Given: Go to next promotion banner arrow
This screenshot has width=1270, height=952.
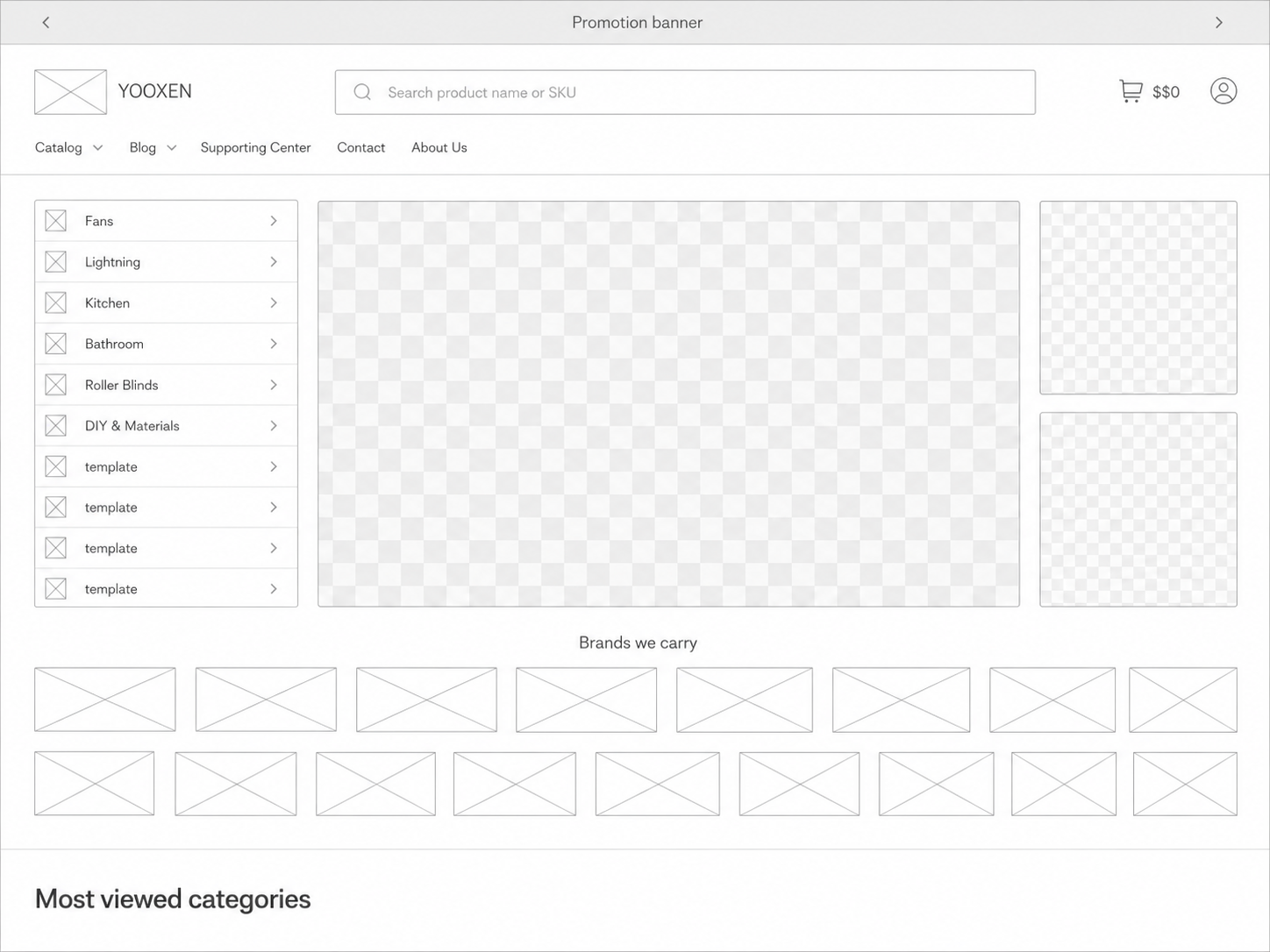Looking at the screenshot, I should (x=1219, y=23).
